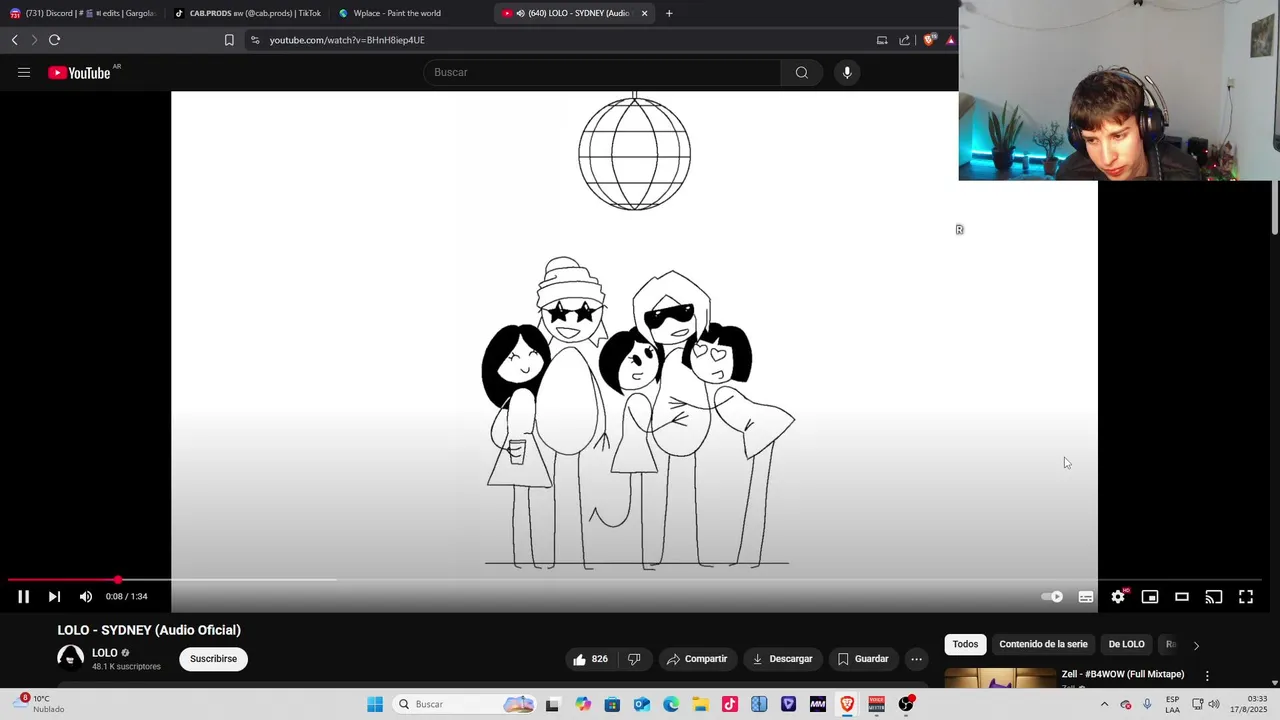Open Brave from the taskbar
This screenshot has height=720, width=1280.
click(x=847, y=704)
